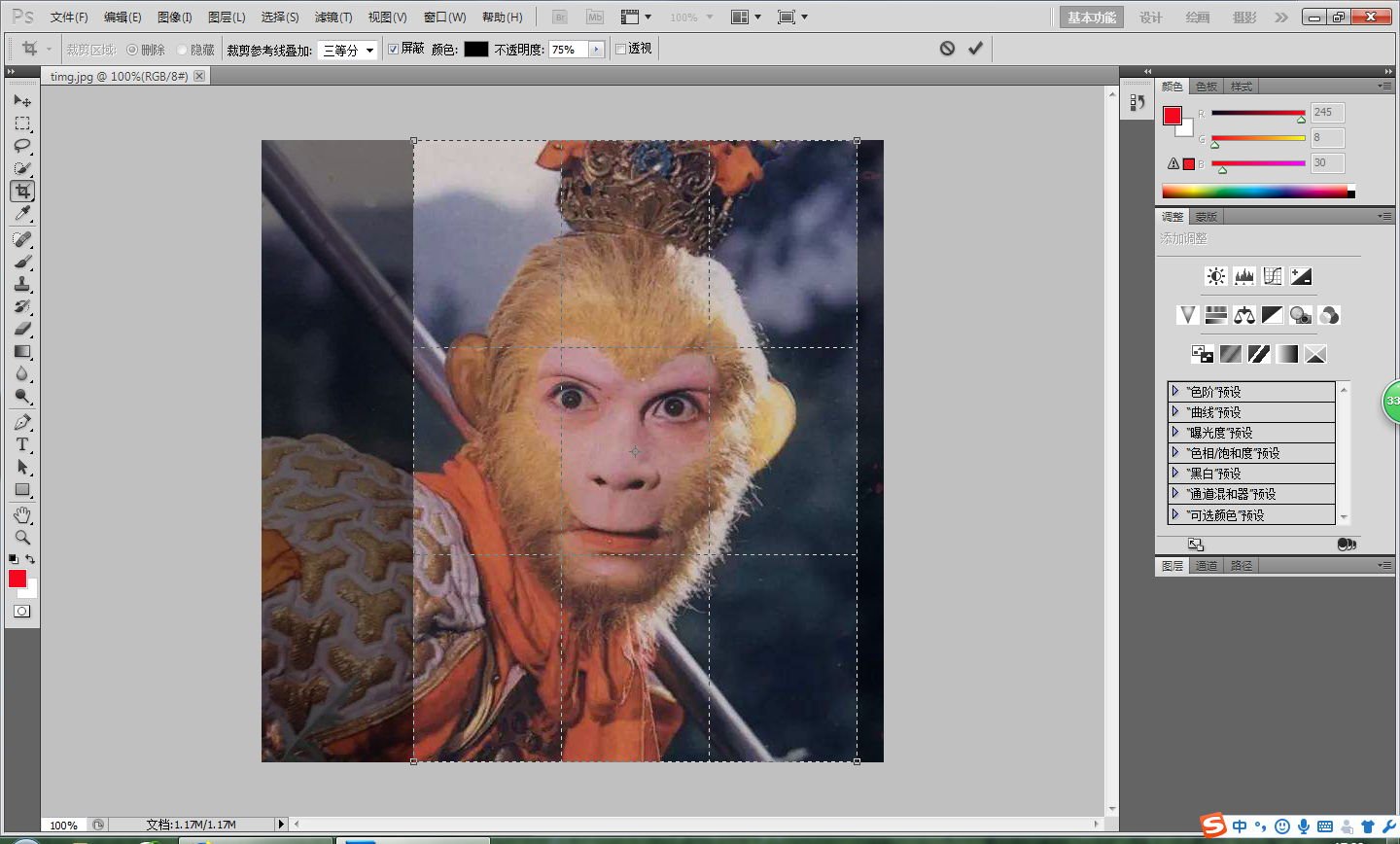Switch to the 路径 tab
1400x844 pixels.
(x=1242, y=566)
